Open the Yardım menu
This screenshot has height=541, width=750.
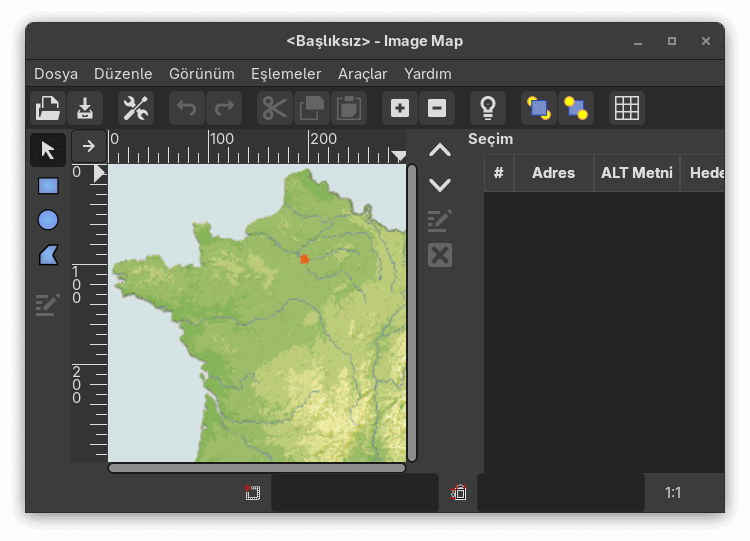click(x=428, y=74)
